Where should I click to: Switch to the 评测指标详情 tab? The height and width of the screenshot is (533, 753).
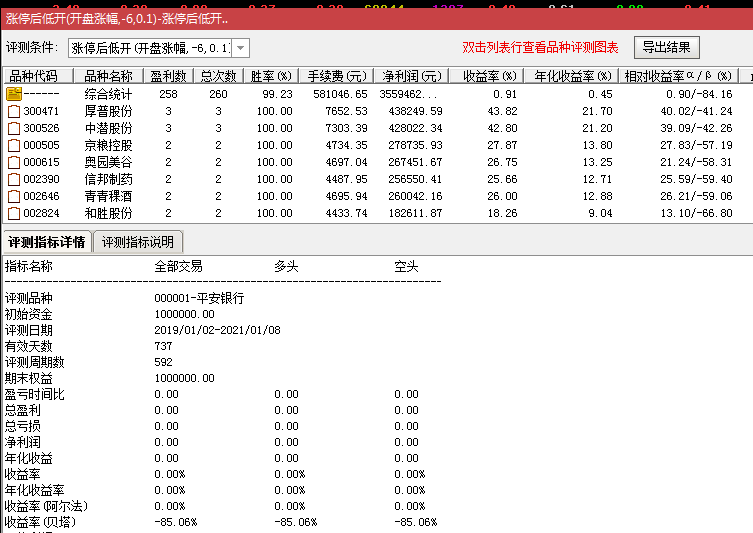point(47,242)
